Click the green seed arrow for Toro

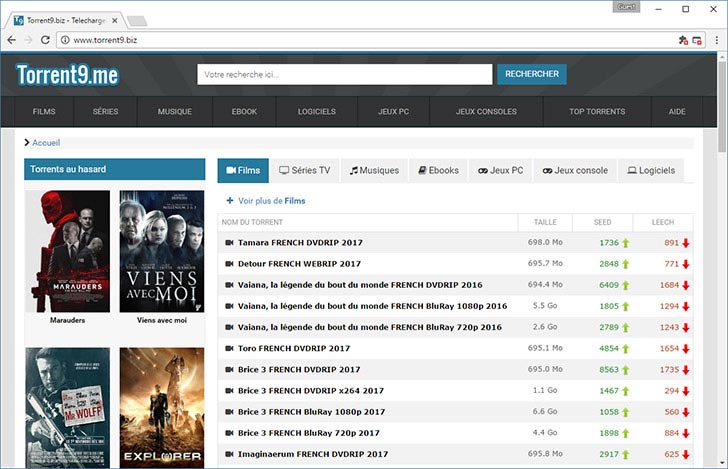point(625,349)
